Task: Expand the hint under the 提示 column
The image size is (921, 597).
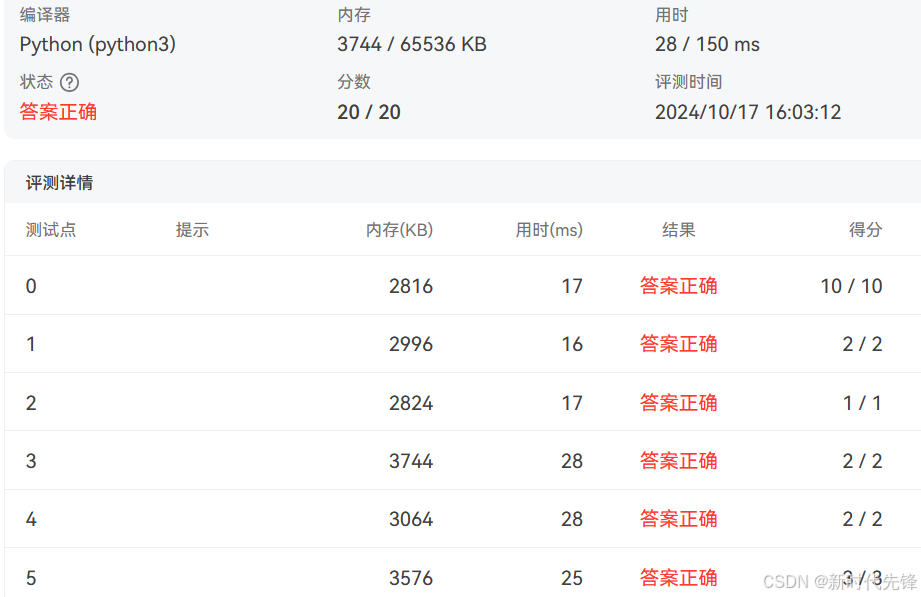Action: 192,229
